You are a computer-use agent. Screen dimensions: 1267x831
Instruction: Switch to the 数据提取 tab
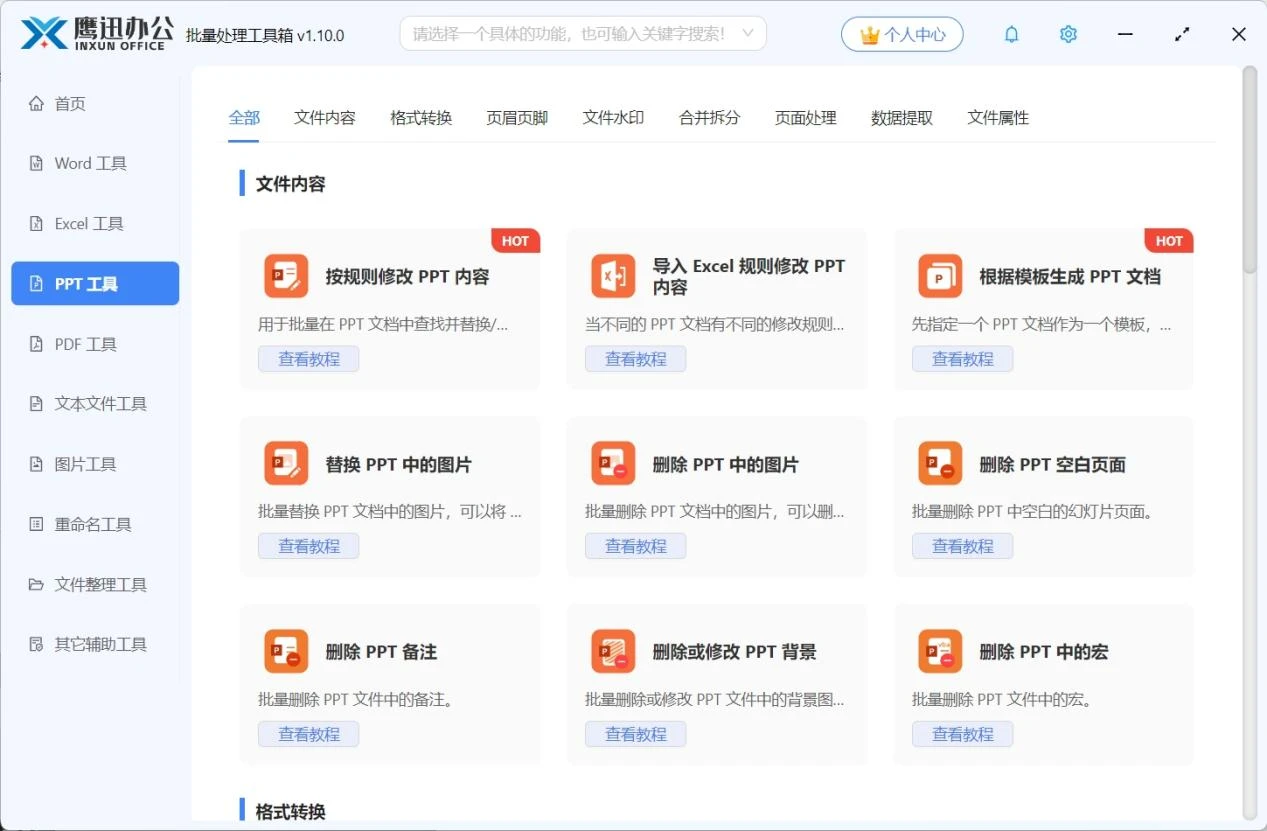coord(902,117)
